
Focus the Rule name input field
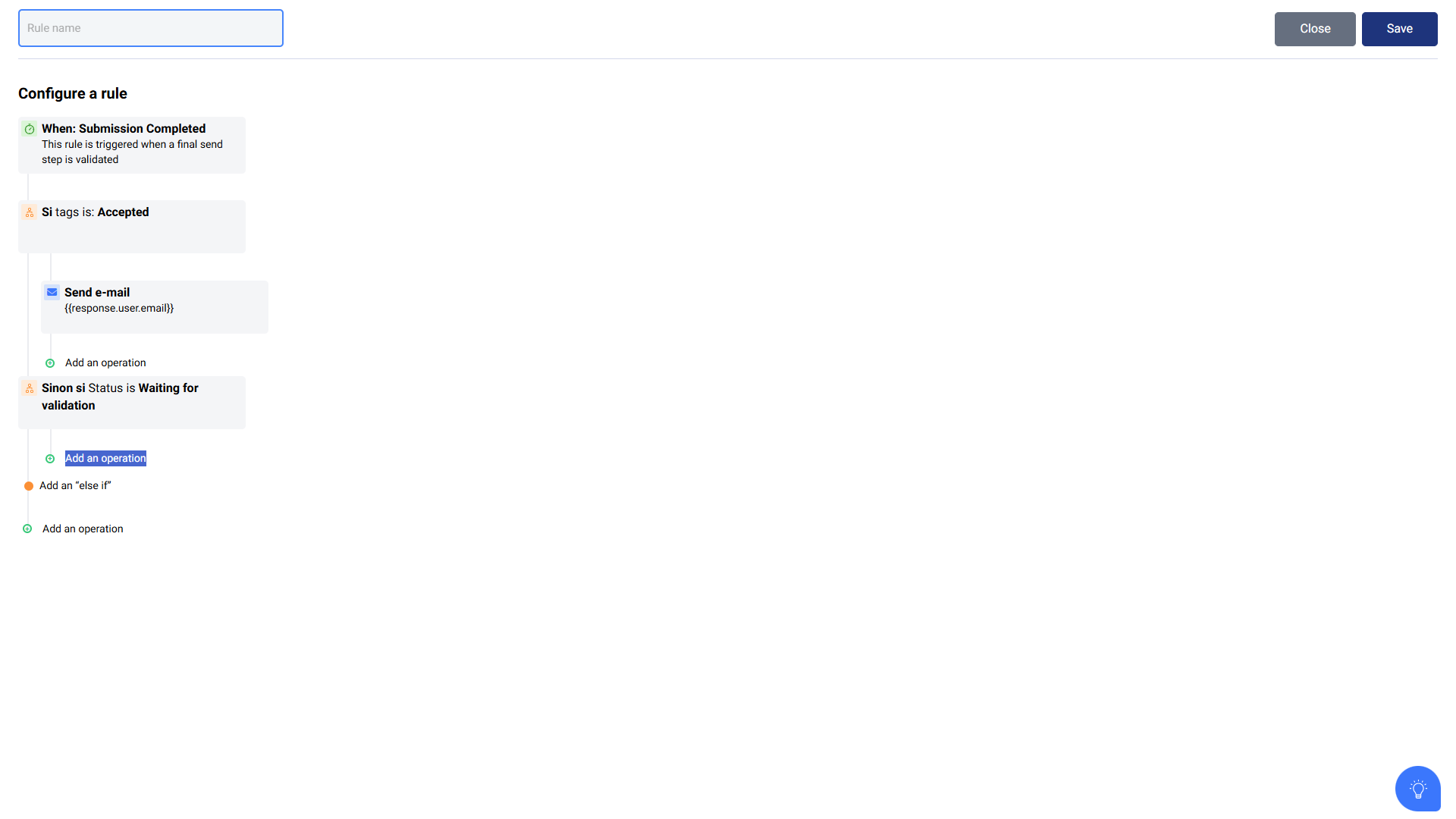pos(151,28)
